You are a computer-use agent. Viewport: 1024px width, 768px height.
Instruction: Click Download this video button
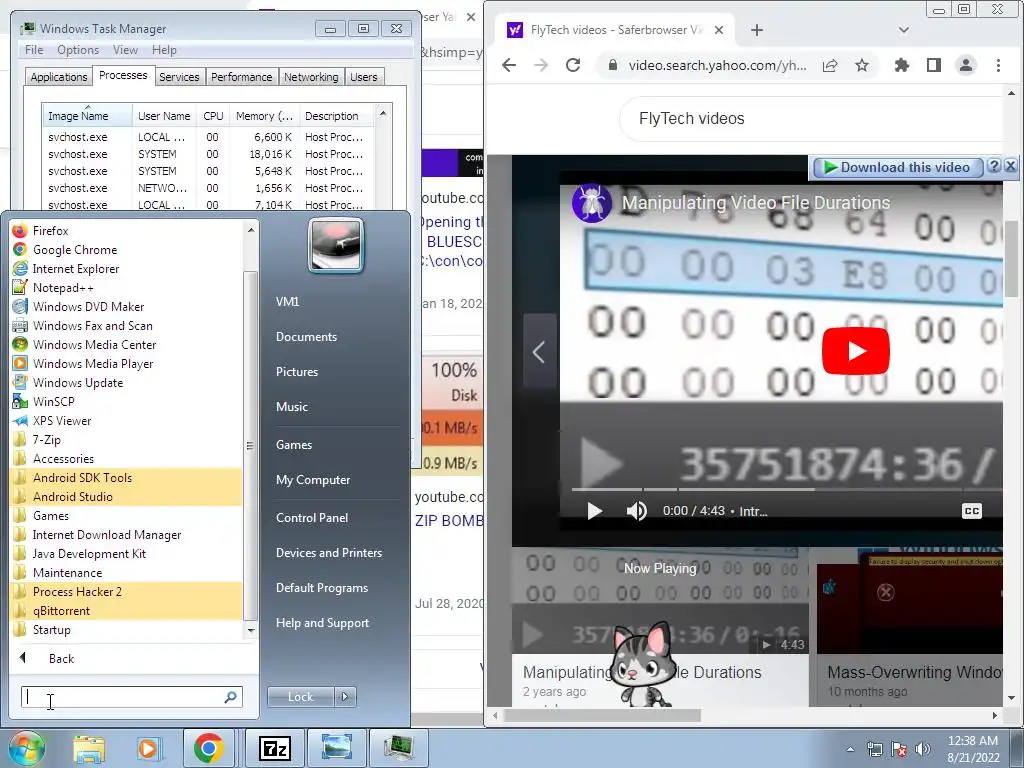pyautogui.click(x=897, y=167)
